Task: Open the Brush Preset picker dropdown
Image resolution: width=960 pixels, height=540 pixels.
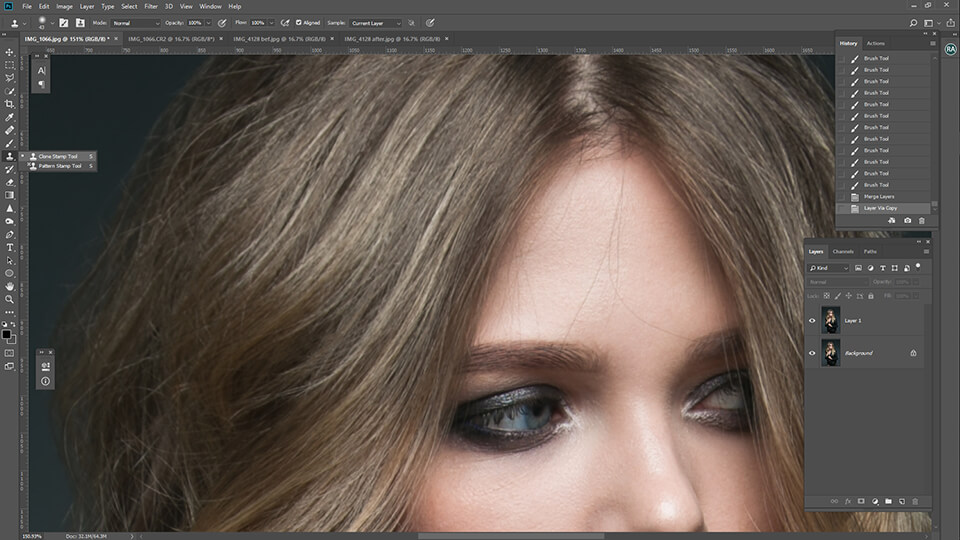Action: click(x=53, y=23)
